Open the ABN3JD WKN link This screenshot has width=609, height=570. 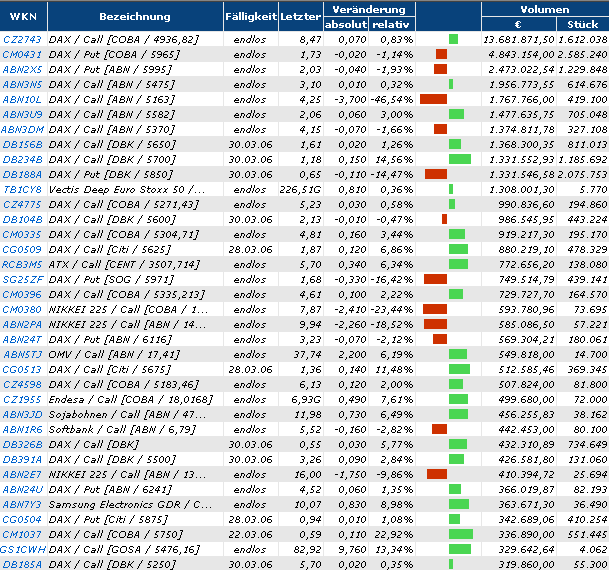tap(23, 414)
